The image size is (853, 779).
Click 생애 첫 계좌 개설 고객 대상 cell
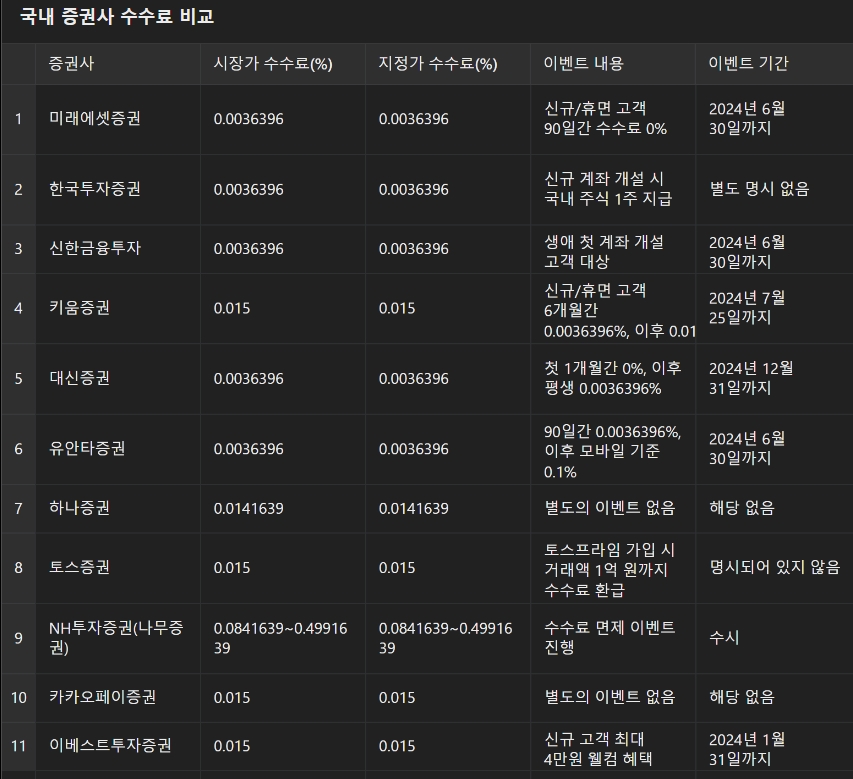tap(613, 249)
